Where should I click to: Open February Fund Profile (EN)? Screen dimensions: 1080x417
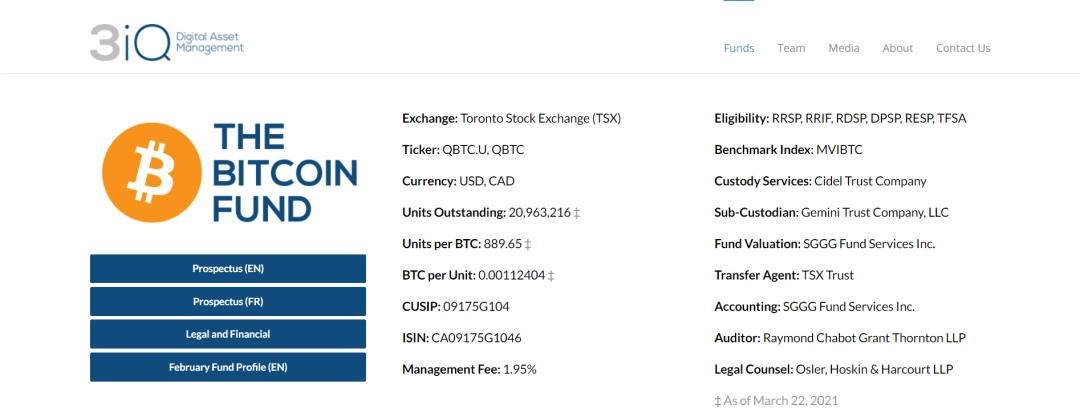click(228, 367)
